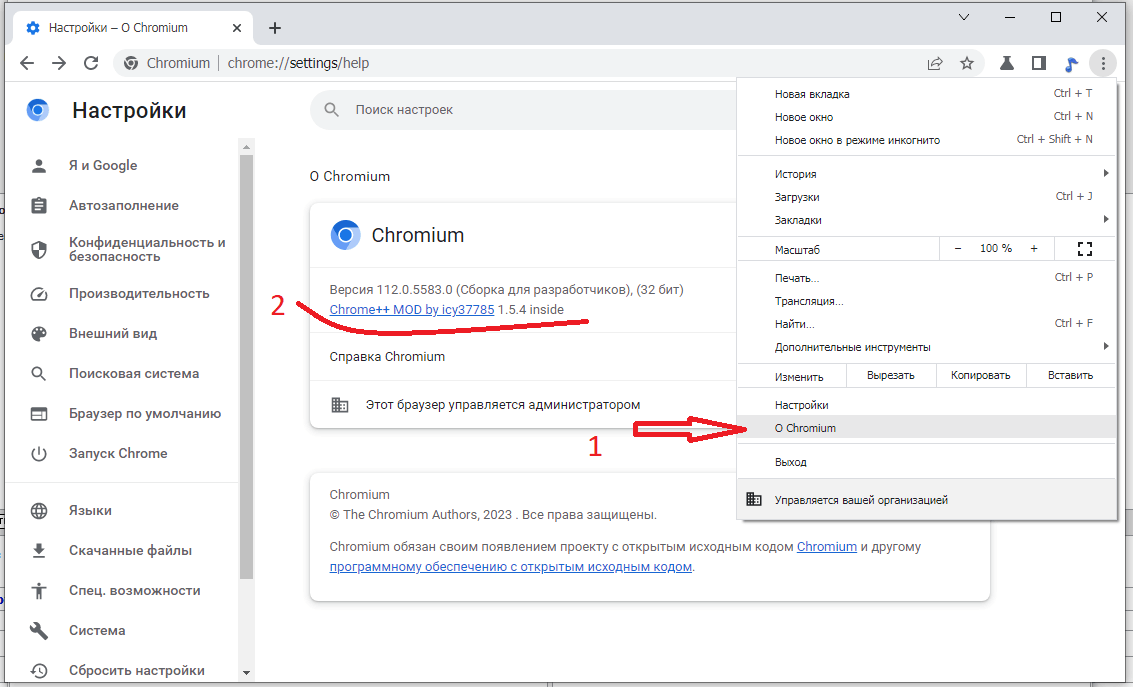This screenshot has height=687, width=1133.
Task: Click Вставить button in menu
Action: pyautogui.click(x=1071, y=376)
